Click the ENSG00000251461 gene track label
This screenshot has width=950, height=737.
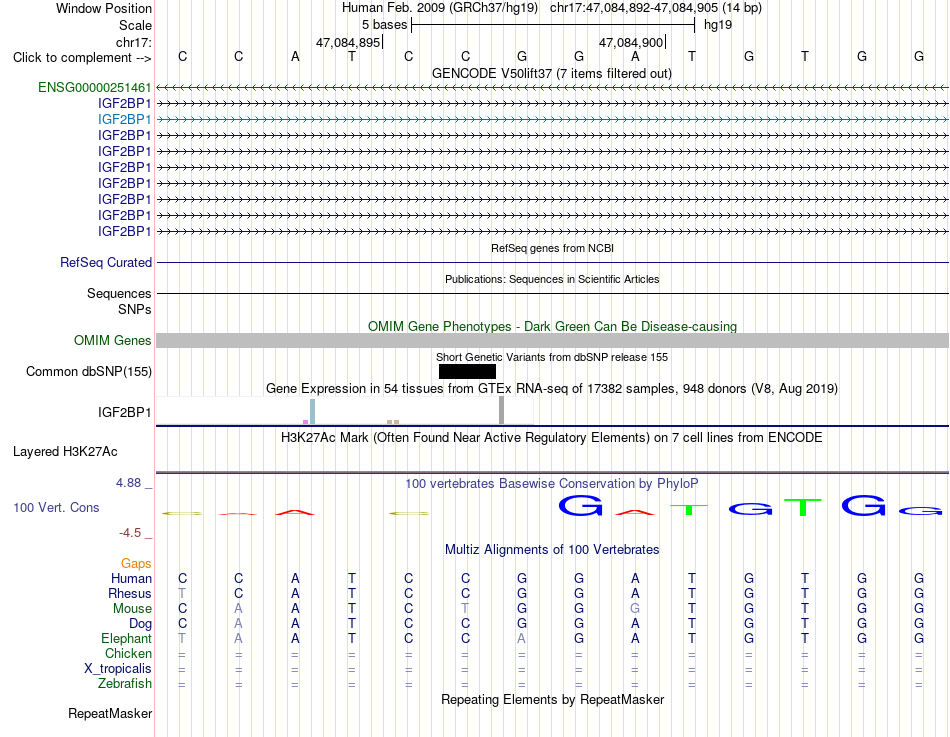tap(95, 88)
